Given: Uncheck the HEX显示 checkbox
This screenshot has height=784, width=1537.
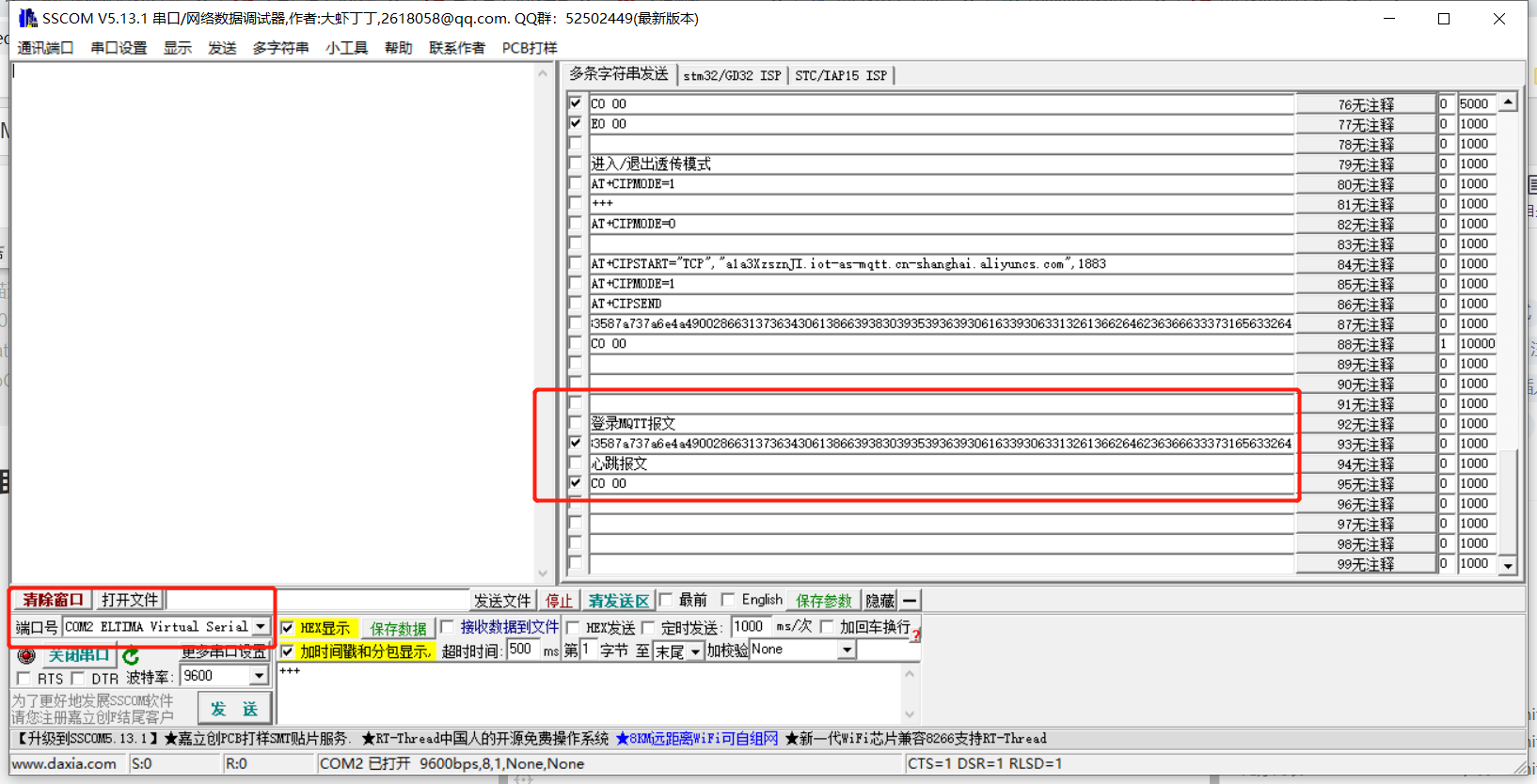Looking at the screenshot, I should pyautogui.click(x=288, y=628).
